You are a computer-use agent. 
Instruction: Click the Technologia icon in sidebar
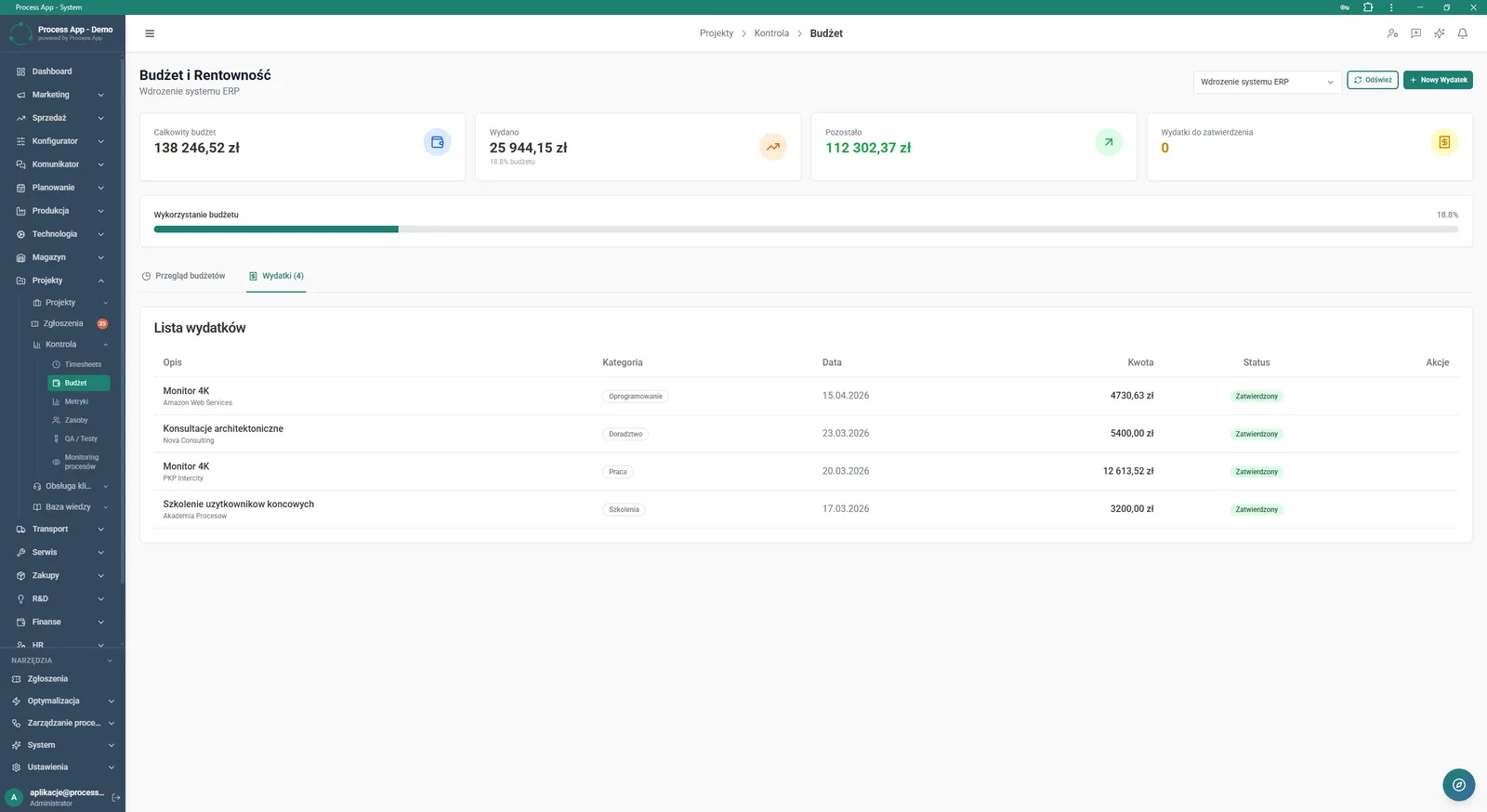(20, 234)
